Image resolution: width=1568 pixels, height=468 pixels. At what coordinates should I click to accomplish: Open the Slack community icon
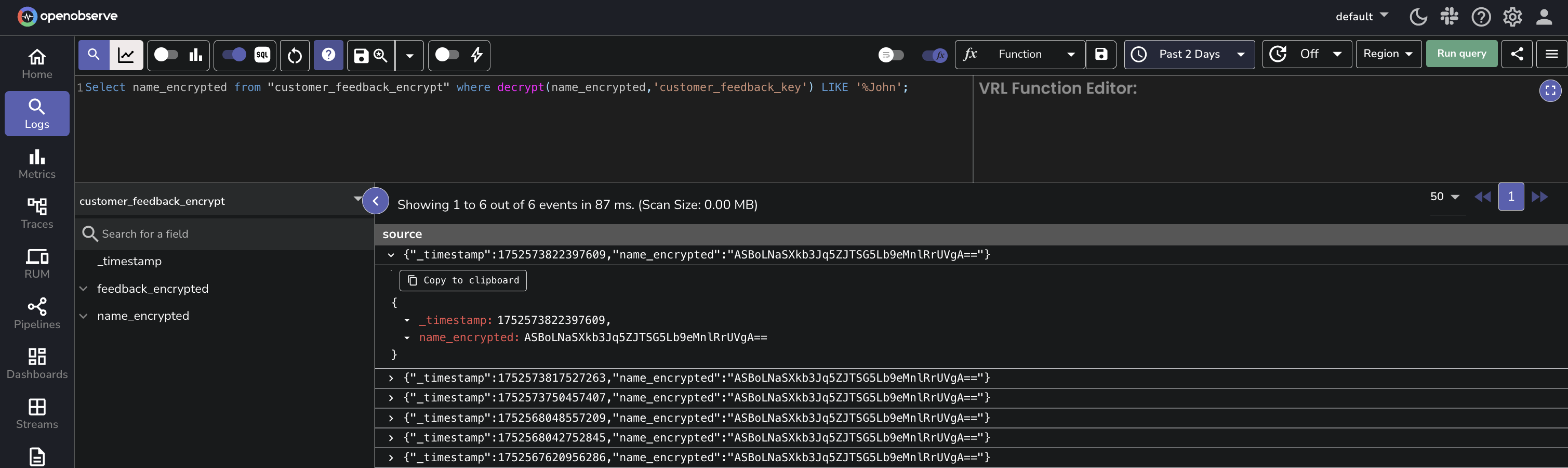click(x=1450, y=17)
